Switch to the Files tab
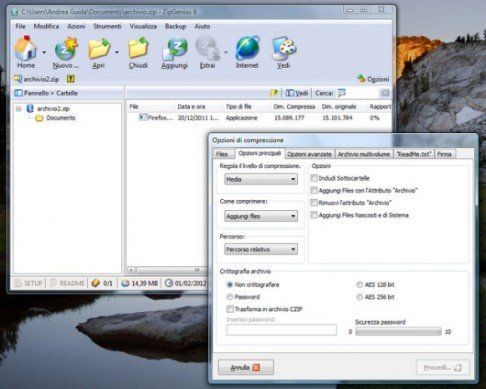Screen dimensions: 486x389 coord(222,154)
